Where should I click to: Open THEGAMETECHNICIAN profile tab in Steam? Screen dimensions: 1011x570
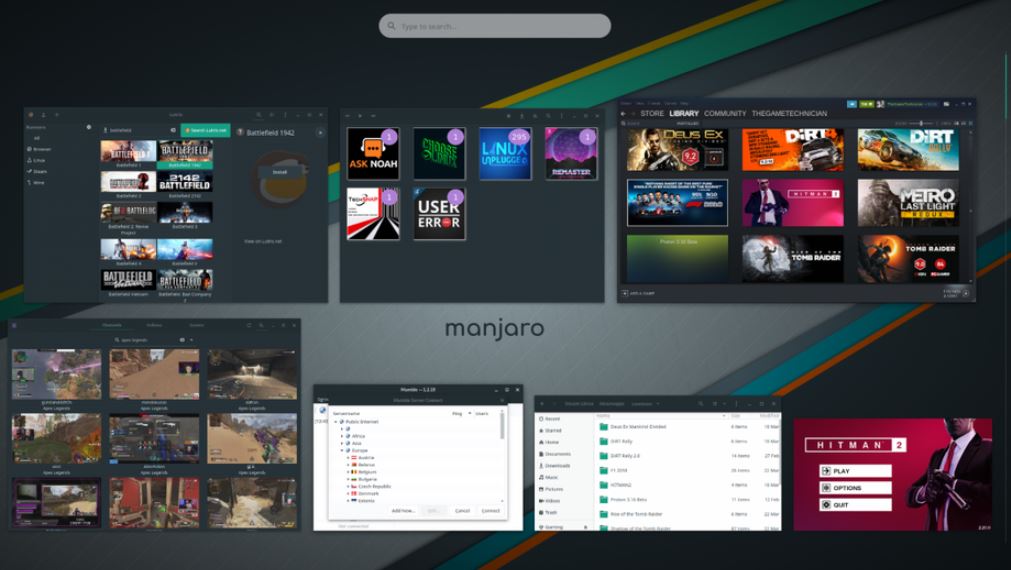(789, 113)
